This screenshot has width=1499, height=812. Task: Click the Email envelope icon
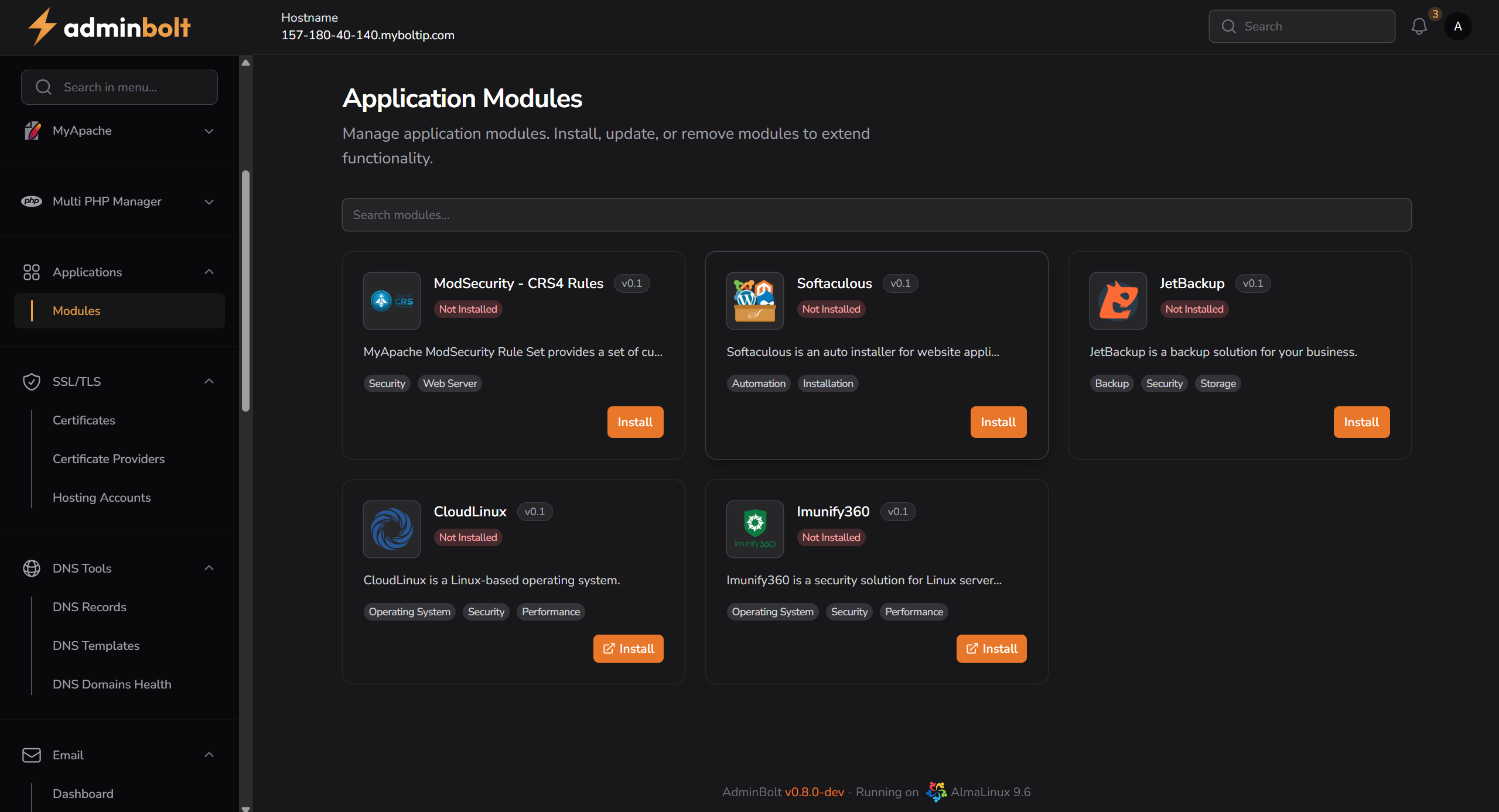32,755
